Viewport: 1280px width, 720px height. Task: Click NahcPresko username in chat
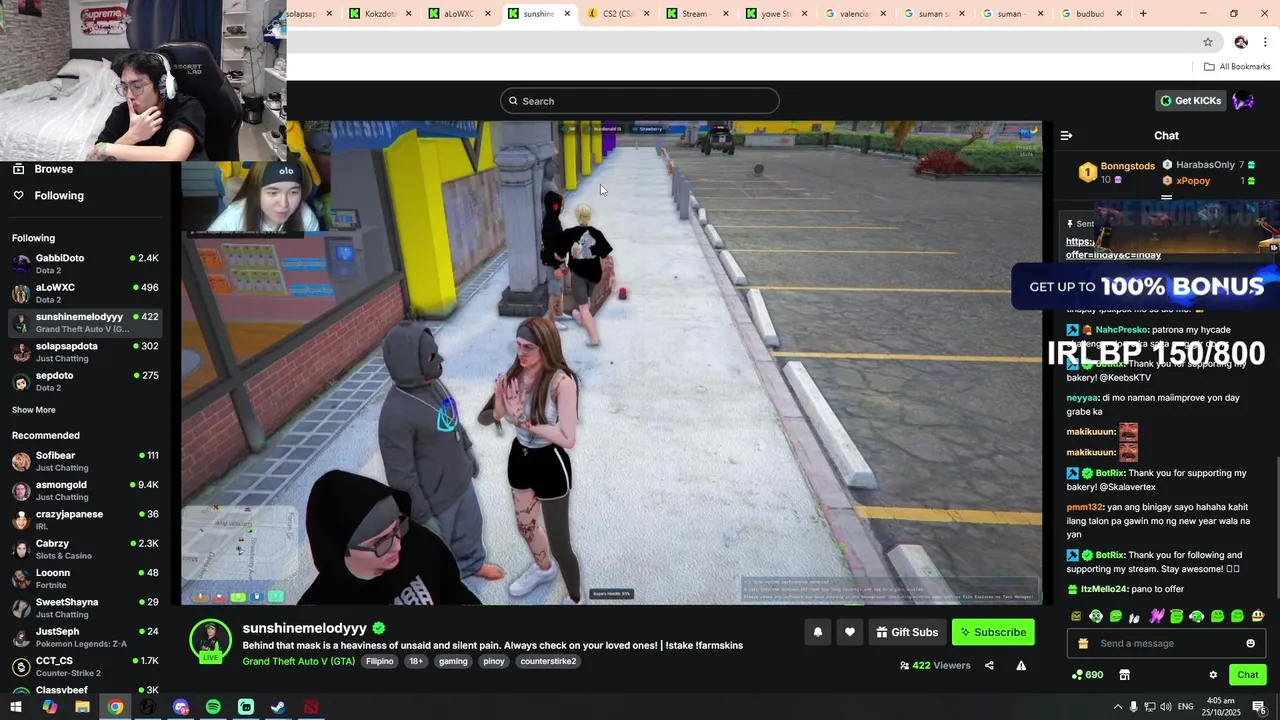click(x=1121, y=330)
